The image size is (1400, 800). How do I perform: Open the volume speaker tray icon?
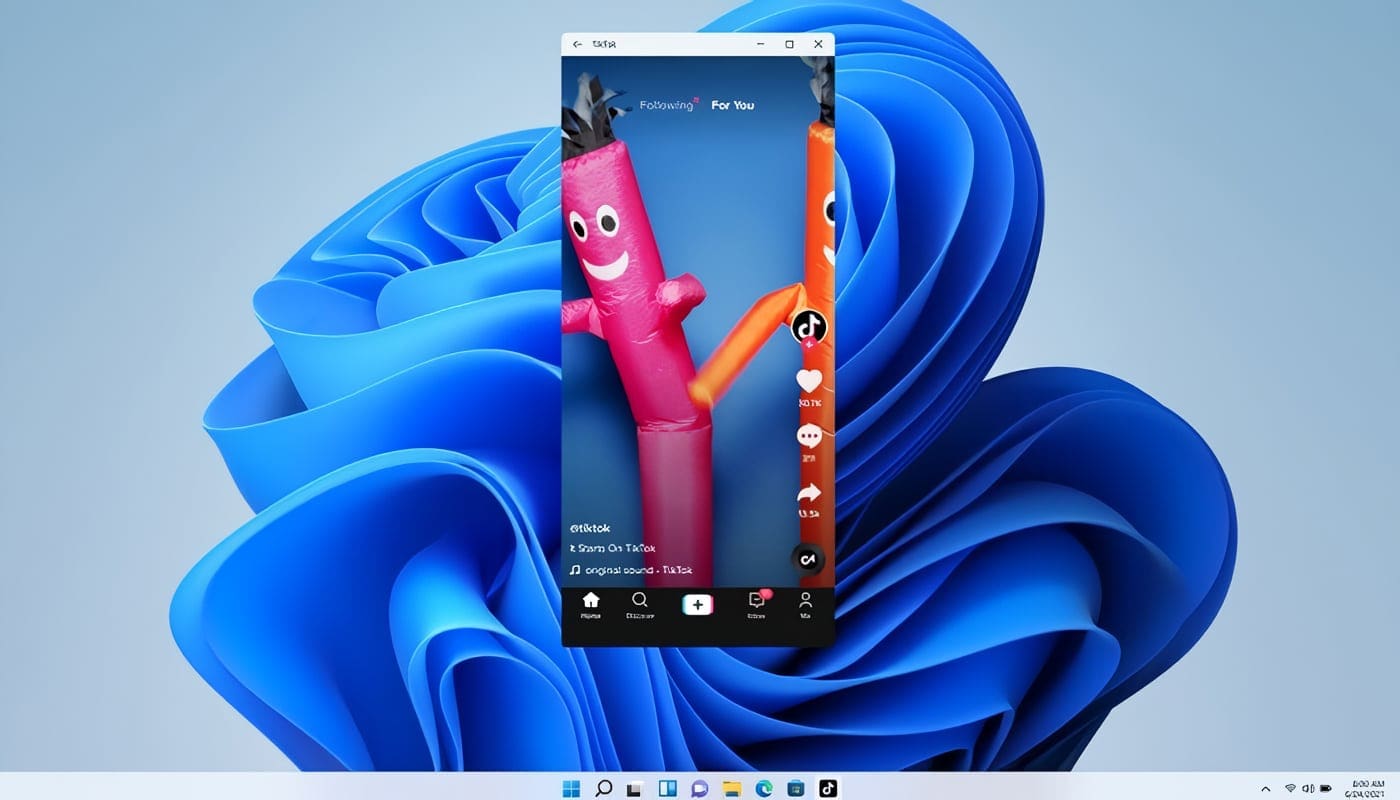[x=1307, y=788]
